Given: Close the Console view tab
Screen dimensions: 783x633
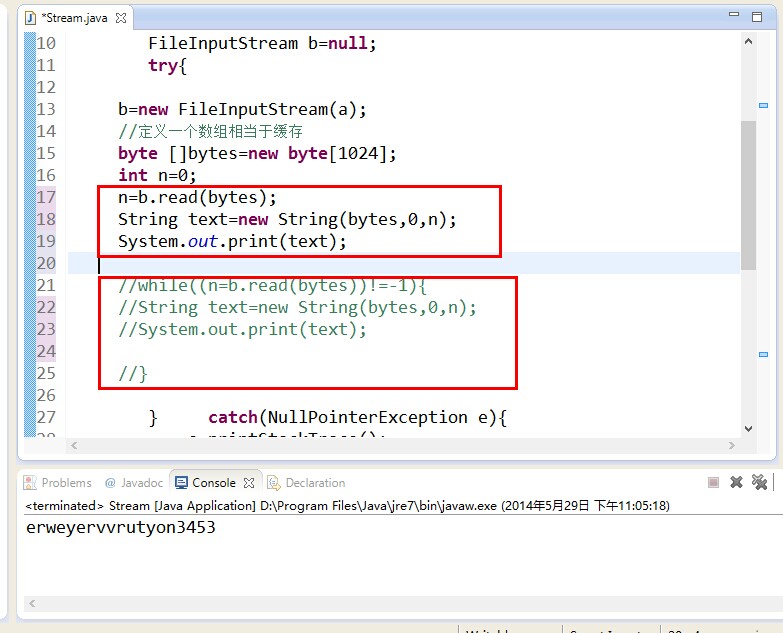Looking at the screenshot, I should [x=249, y=483].
